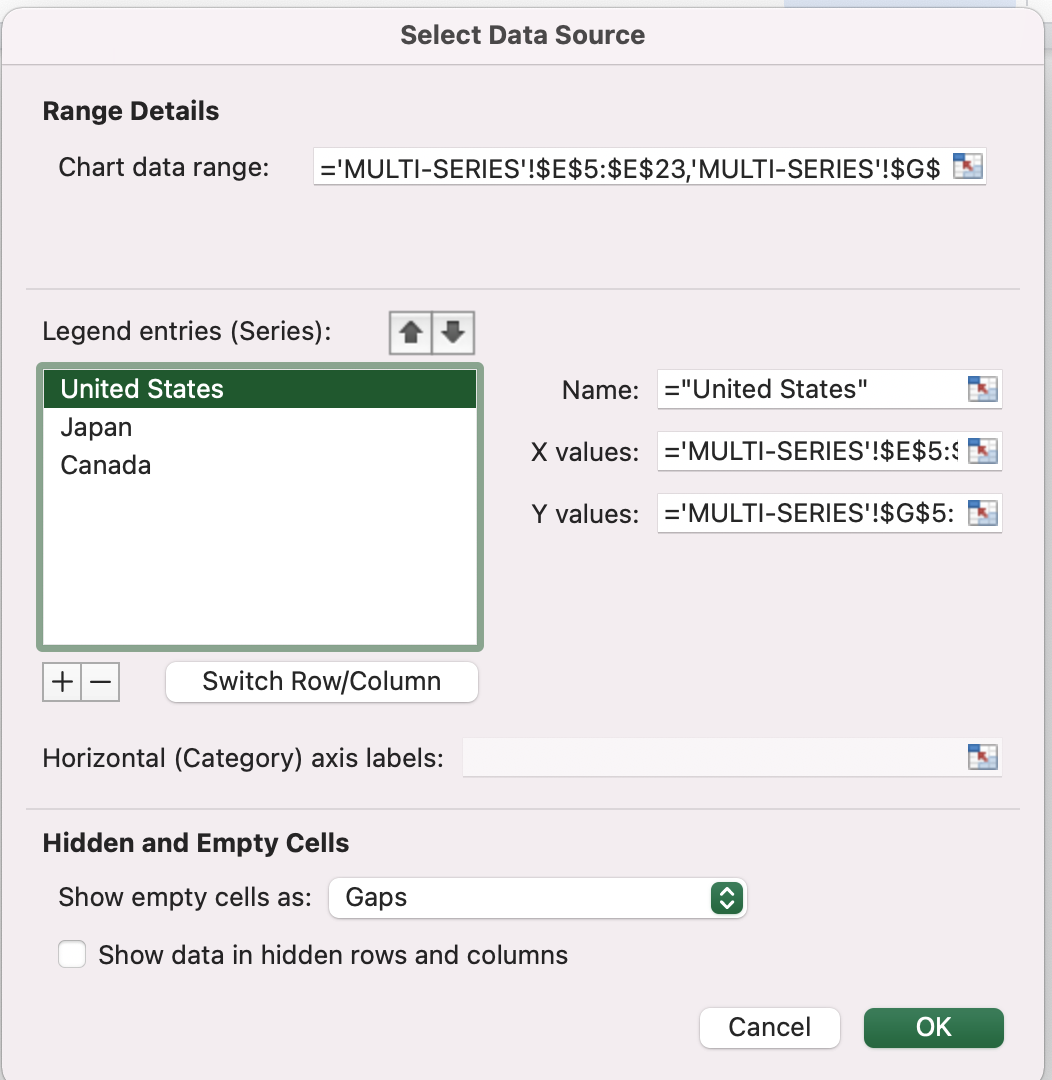The width and height of the screenshot is (1052, 1080).
Task: Open the range selector for the series Name field
Action: pos(982,389)
